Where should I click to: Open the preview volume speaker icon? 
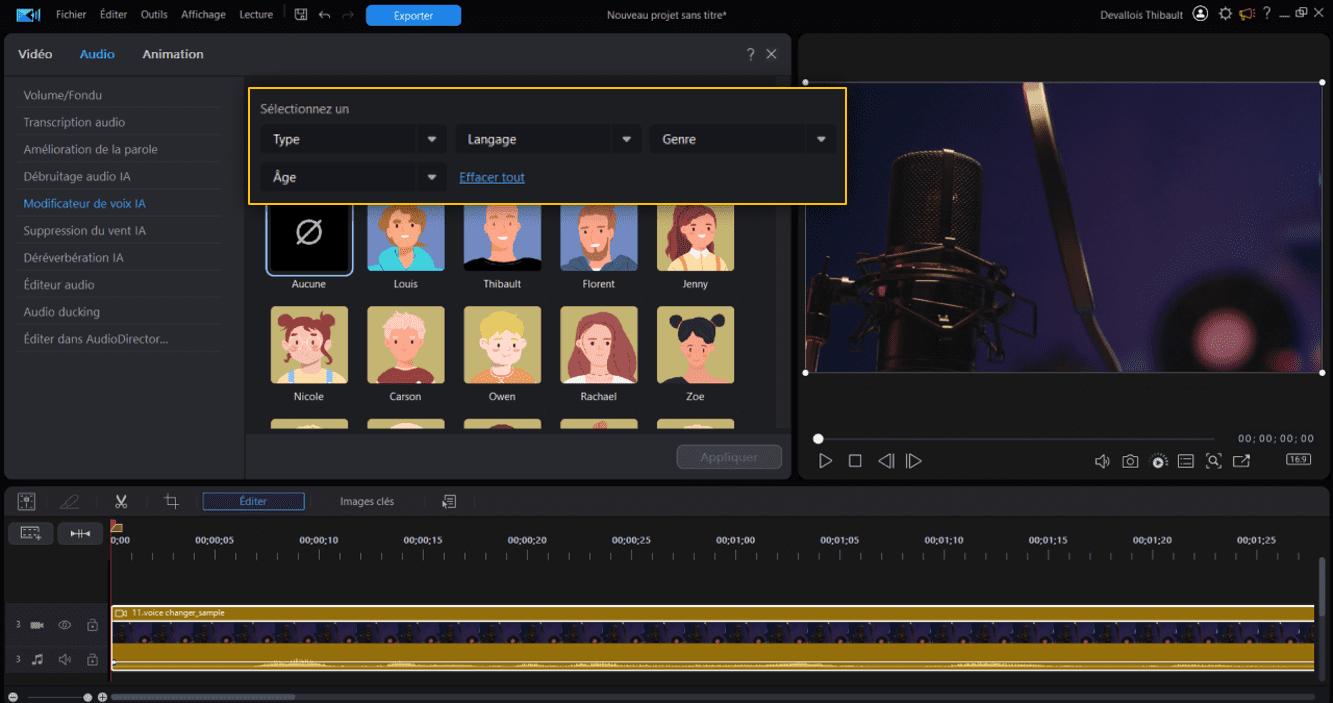point(1102,461)
